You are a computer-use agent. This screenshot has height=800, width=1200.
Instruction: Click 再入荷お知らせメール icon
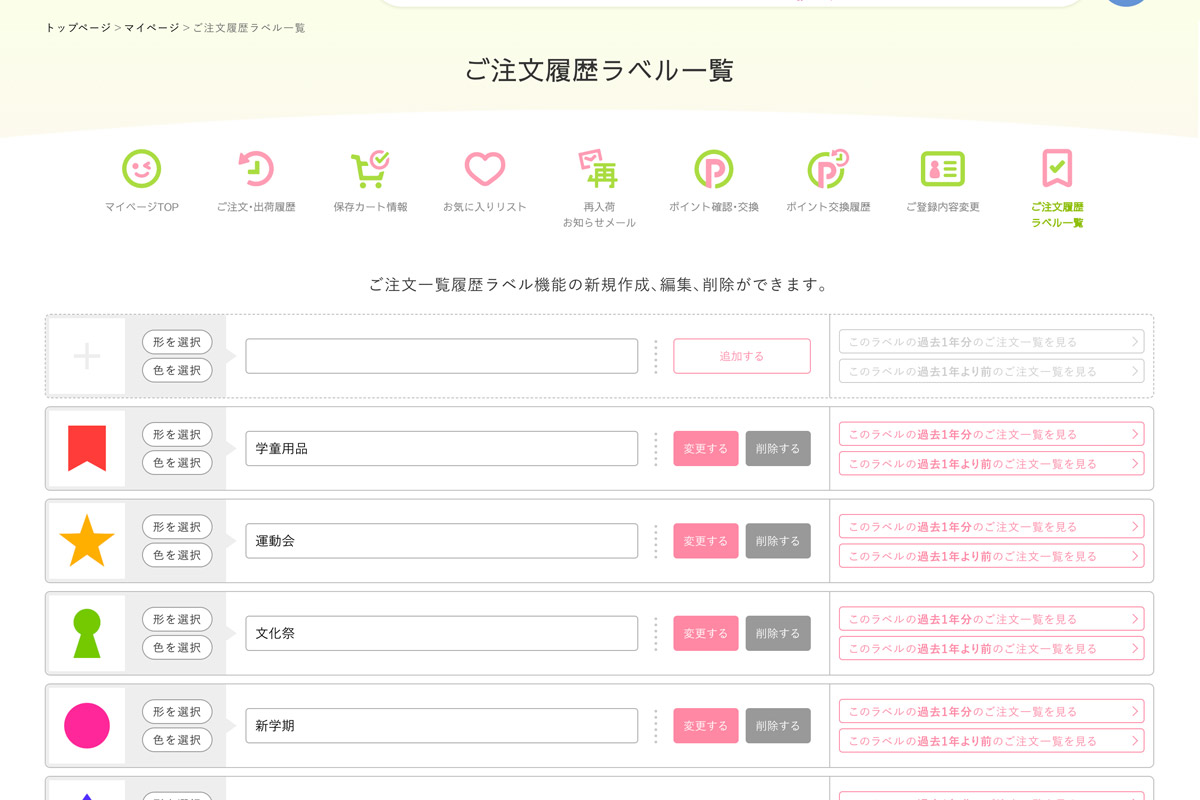599,169
